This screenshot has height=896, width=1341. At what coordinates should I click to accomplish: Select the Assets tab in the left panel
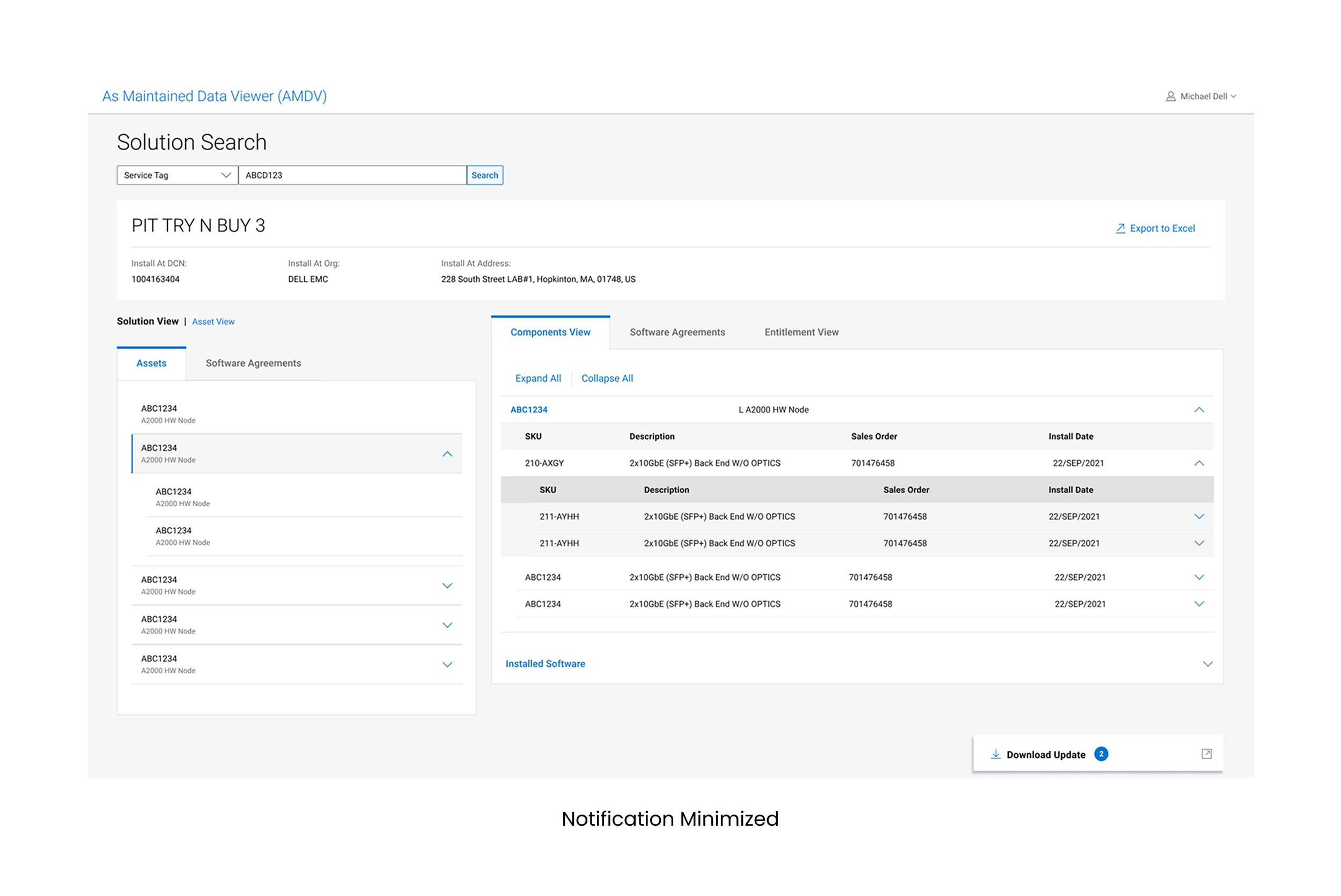pos(151,364)
